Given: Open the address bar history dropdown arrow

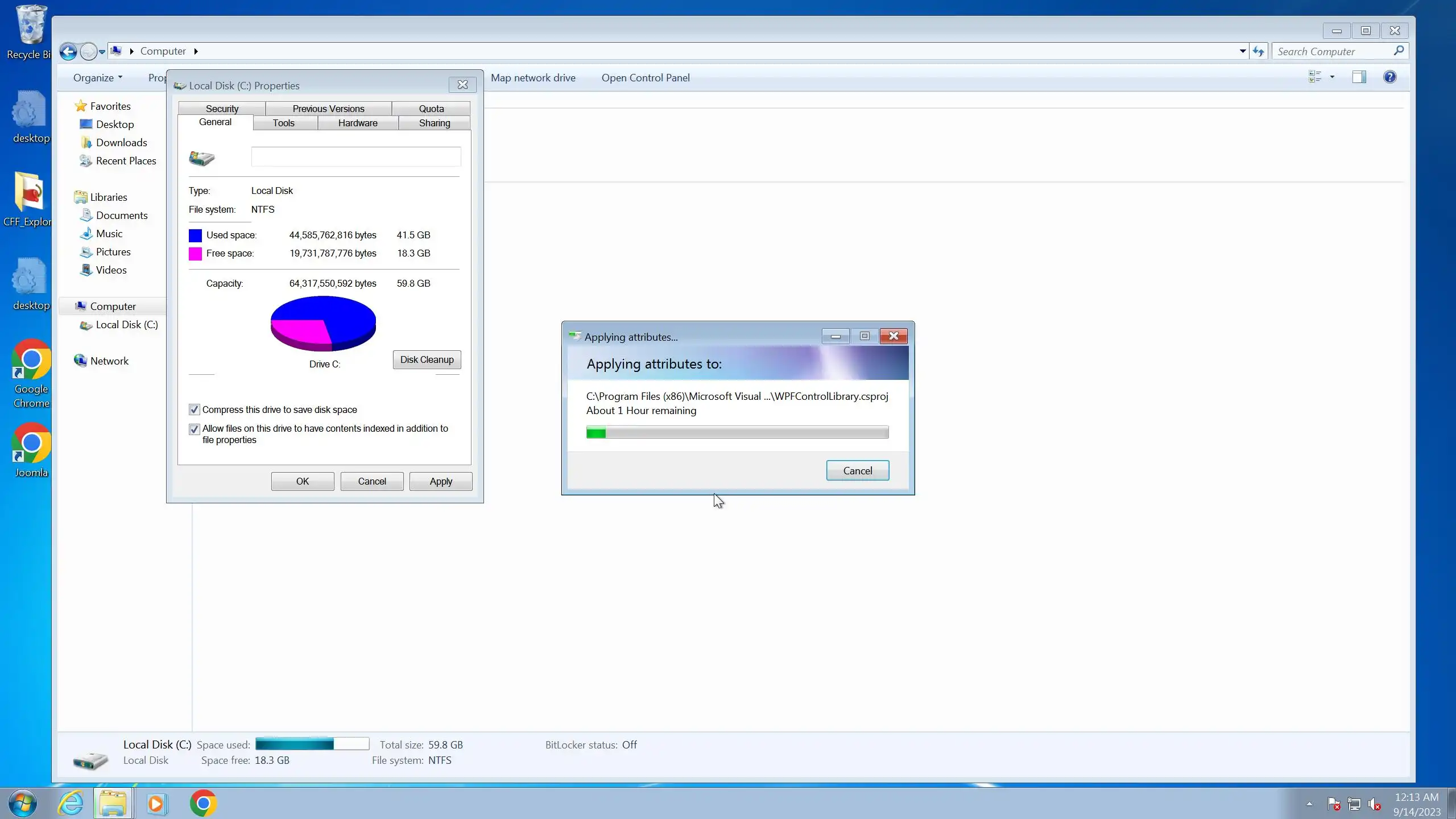Looking at the screenshot, I should pos(1242,51).
